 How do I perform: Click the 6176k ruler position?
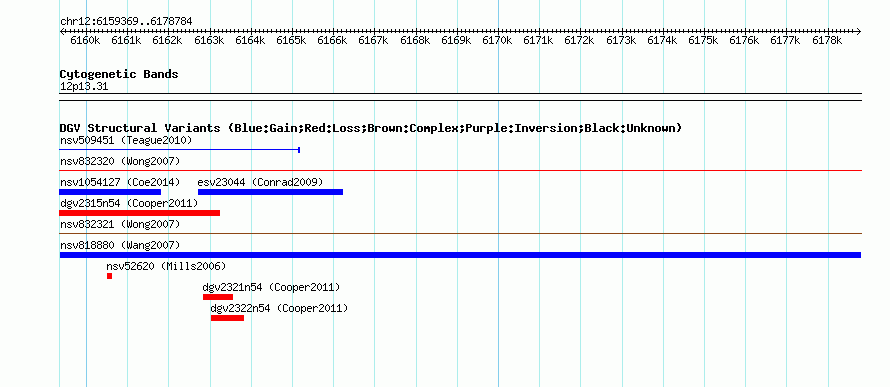[x=745, y=40]
